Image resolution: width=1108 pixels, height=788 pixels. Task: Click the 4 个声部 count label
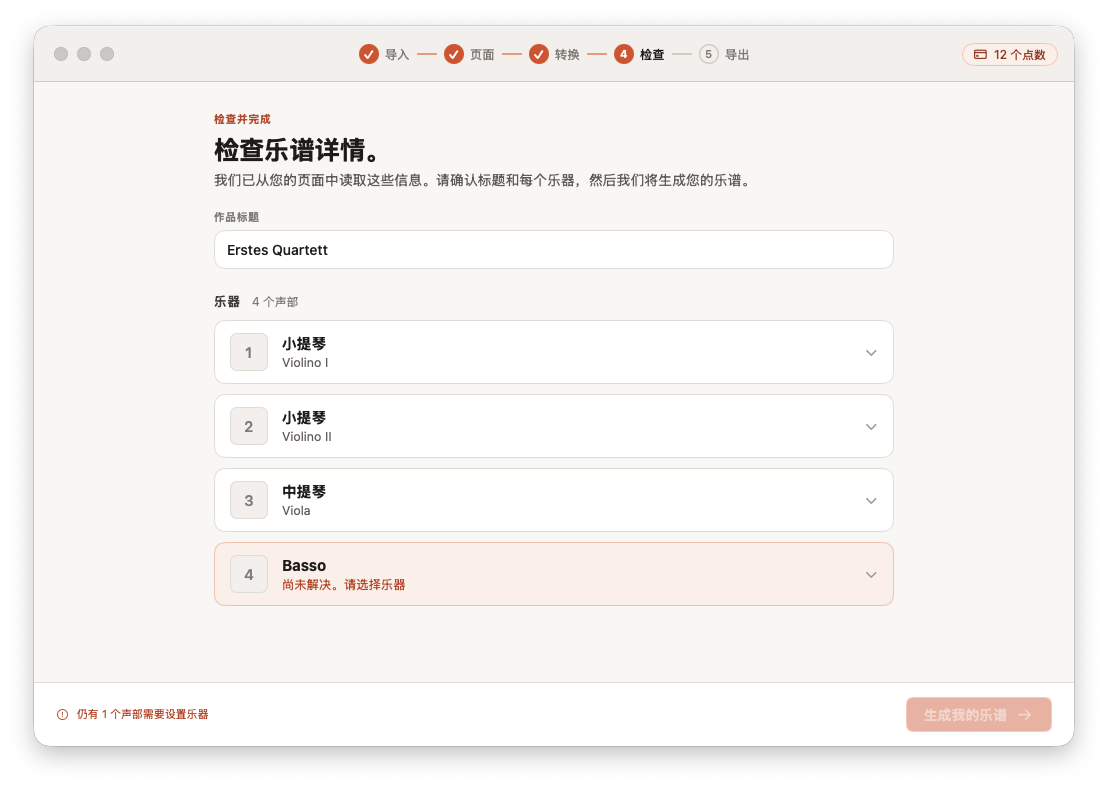point(275,302)
